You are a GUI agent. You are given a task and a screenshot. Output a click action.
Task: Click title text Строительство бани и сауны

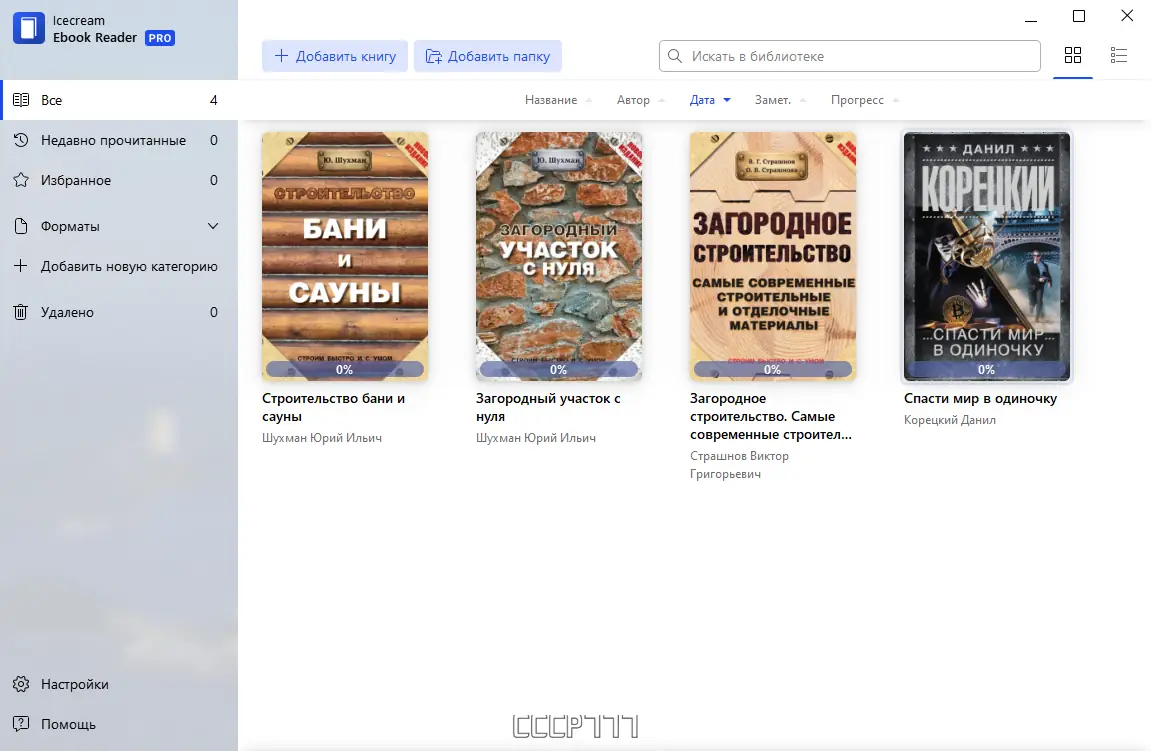click(333, 407)
